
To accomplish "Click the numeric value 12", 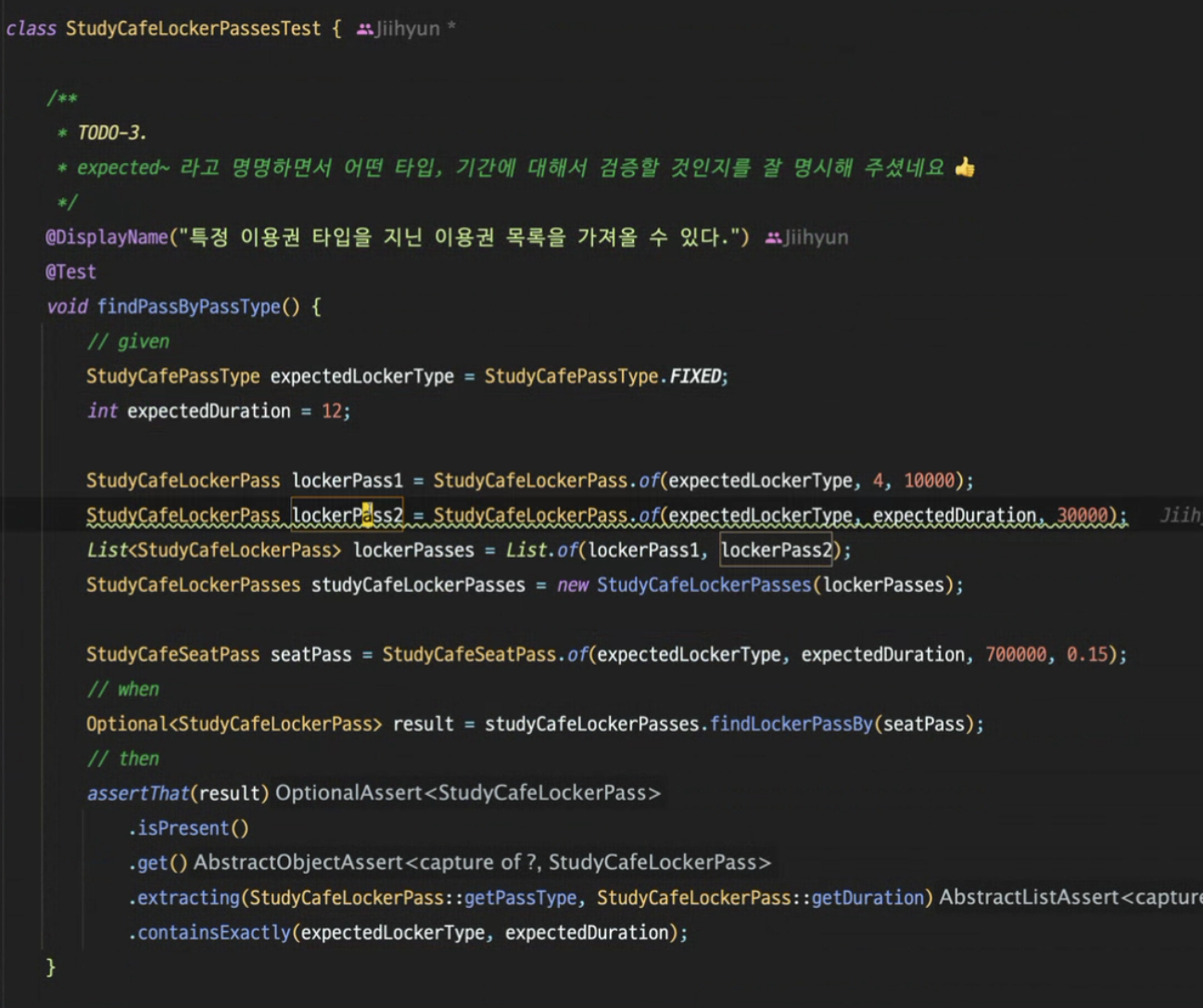I will [332, 411].
